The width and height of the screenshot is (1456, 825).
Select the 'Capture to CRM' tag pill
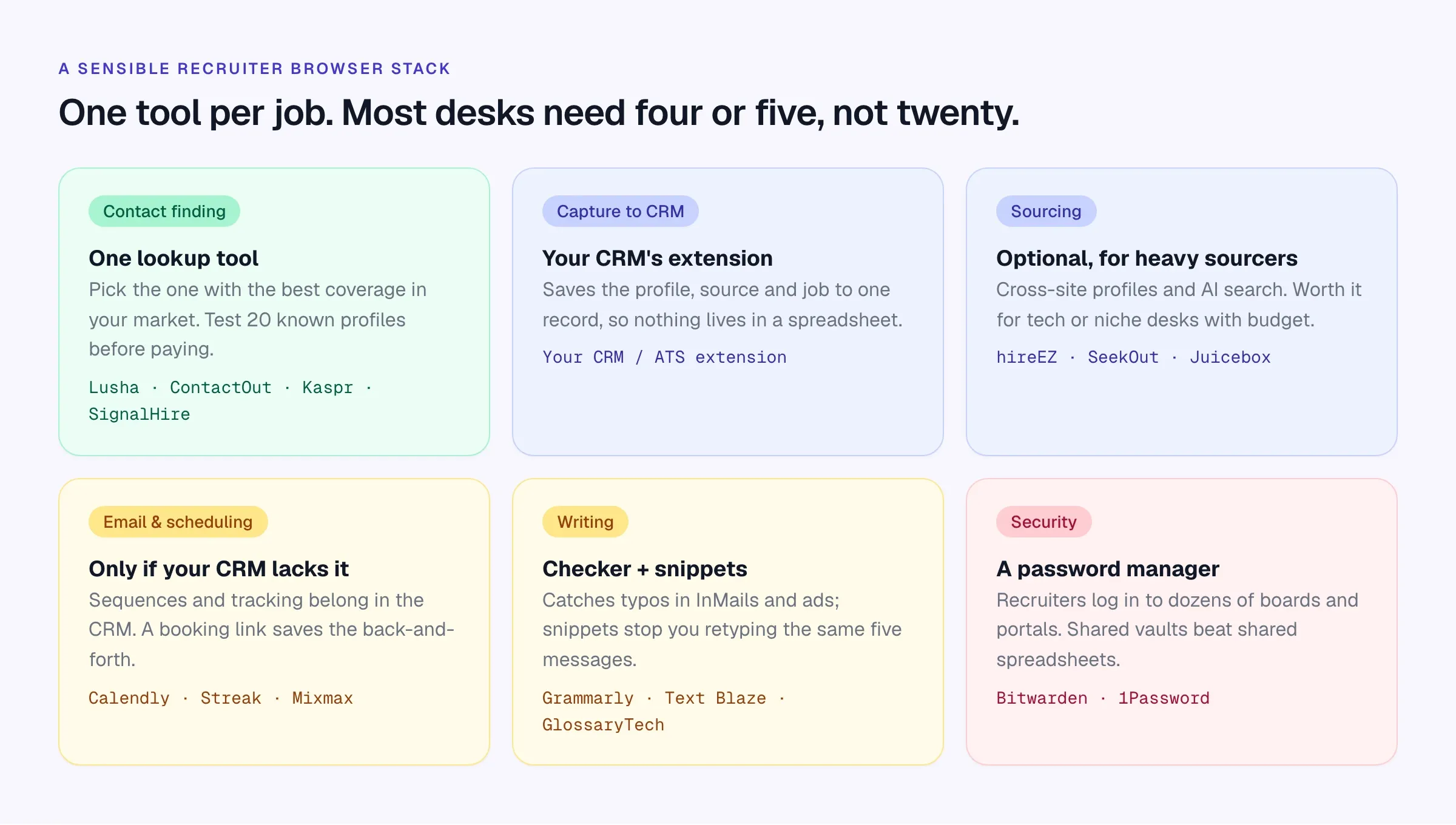click(620, 211)
